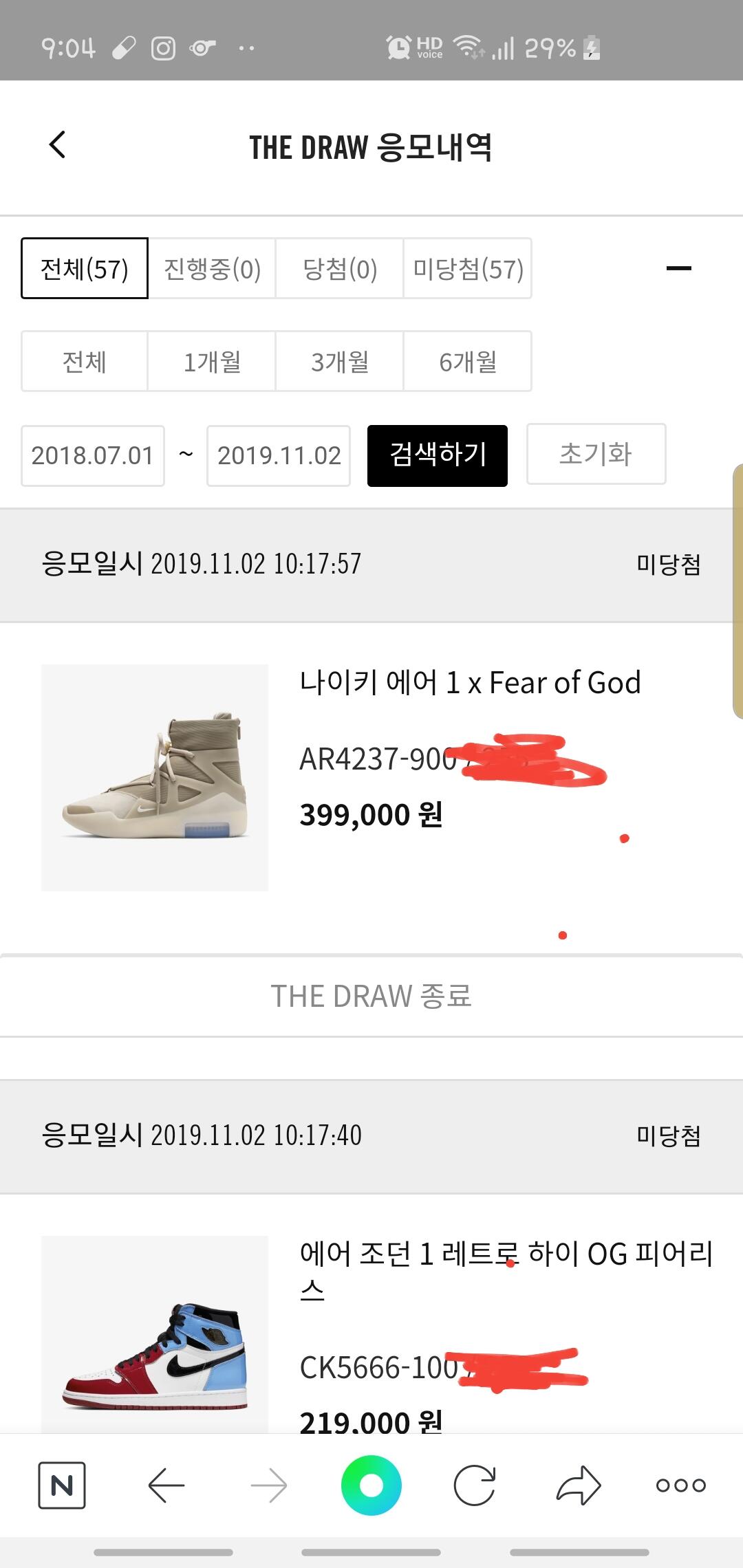Open the Fear of God shoe thumbnail
The width and height of the screenshot is (743, 1568).
155,778
